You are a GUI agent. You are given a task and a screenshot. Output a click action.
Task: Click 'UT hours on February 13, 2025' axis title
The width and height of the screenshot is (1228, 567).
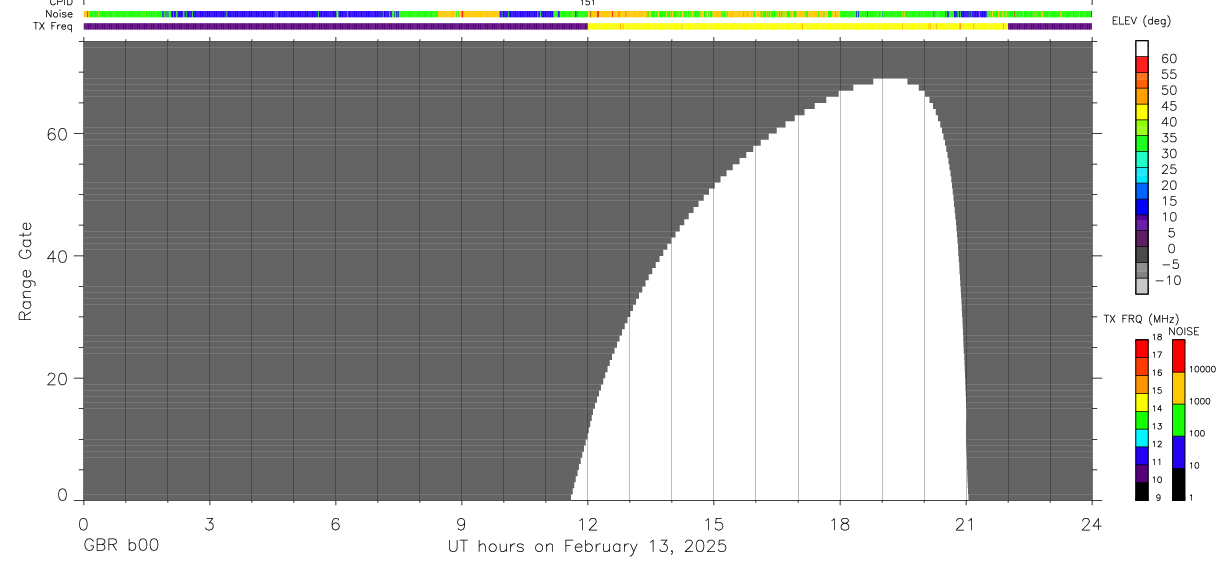pyautogui.click(x=587, y=547)
